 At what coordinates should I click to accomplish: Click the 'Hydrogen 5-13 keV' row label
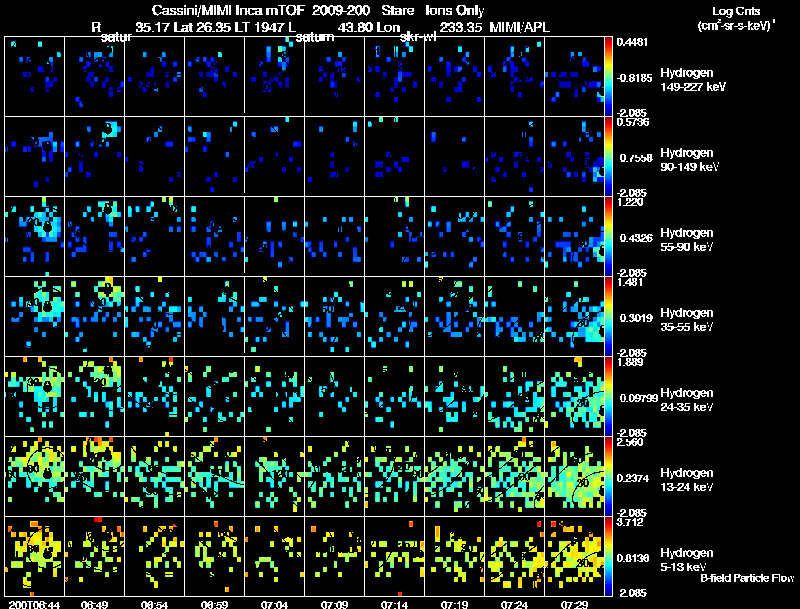tap(687, 560)
